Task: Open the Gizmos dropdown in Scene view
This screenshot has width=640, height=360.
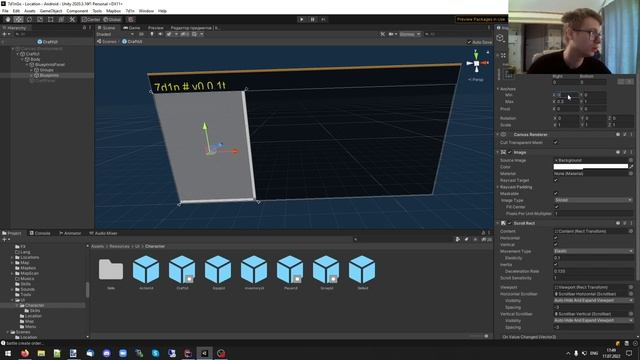Action: coord(409,34)
